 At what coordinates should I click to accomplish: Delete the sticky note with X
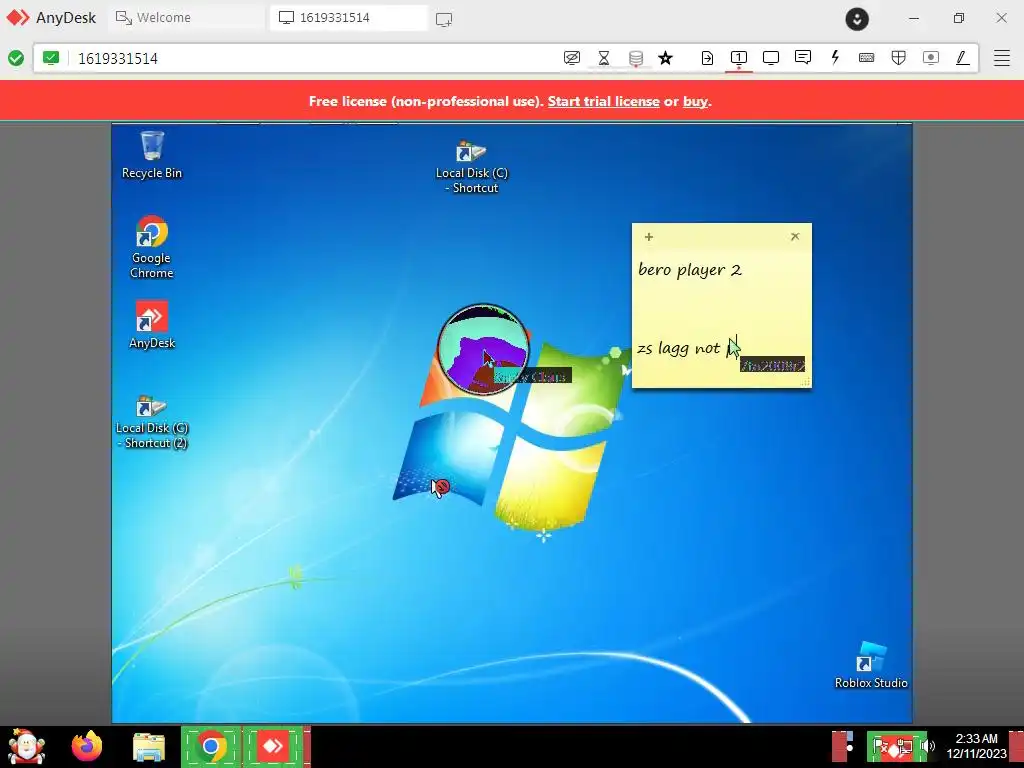coord(795,236)
